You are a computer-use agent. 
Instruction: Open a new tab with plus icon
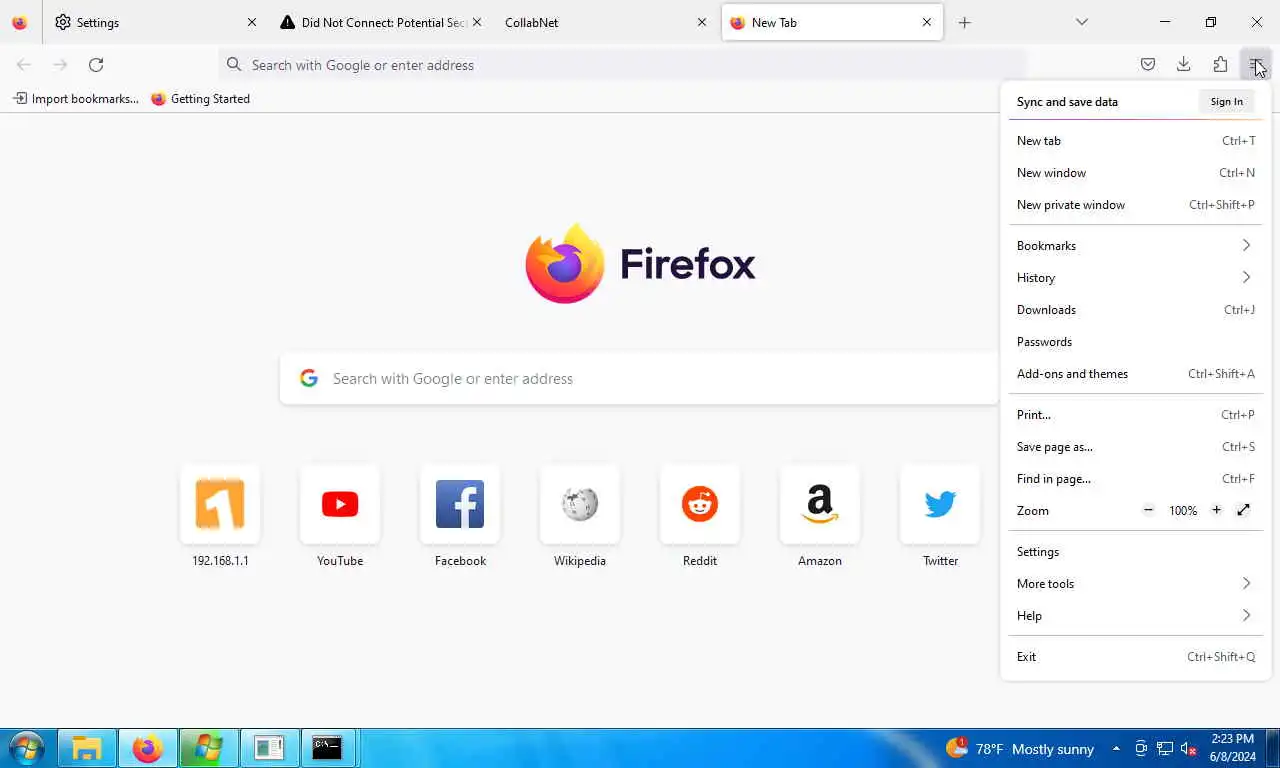point(964,22)
